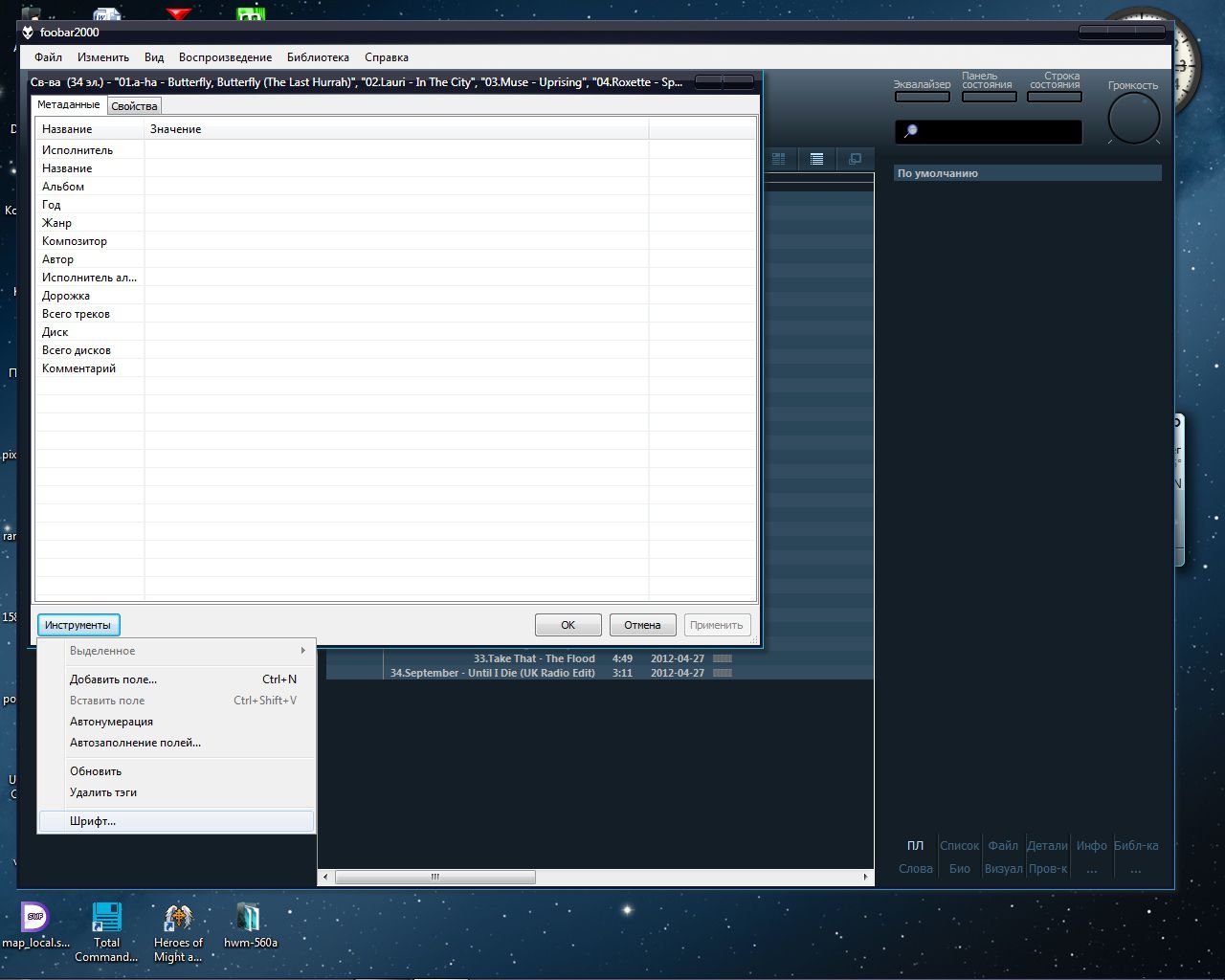Image resolution: width=1225 pixels, height=980 pixels.
Task: Toggle the Эквалайзер switch
Action: point(923,97)
